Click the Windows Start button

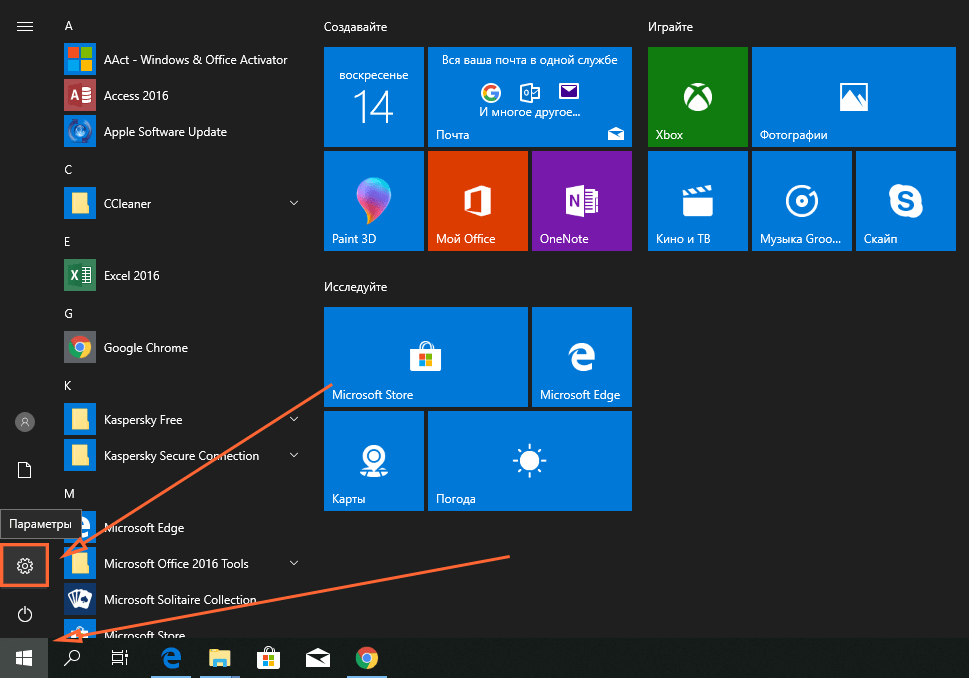24,658
